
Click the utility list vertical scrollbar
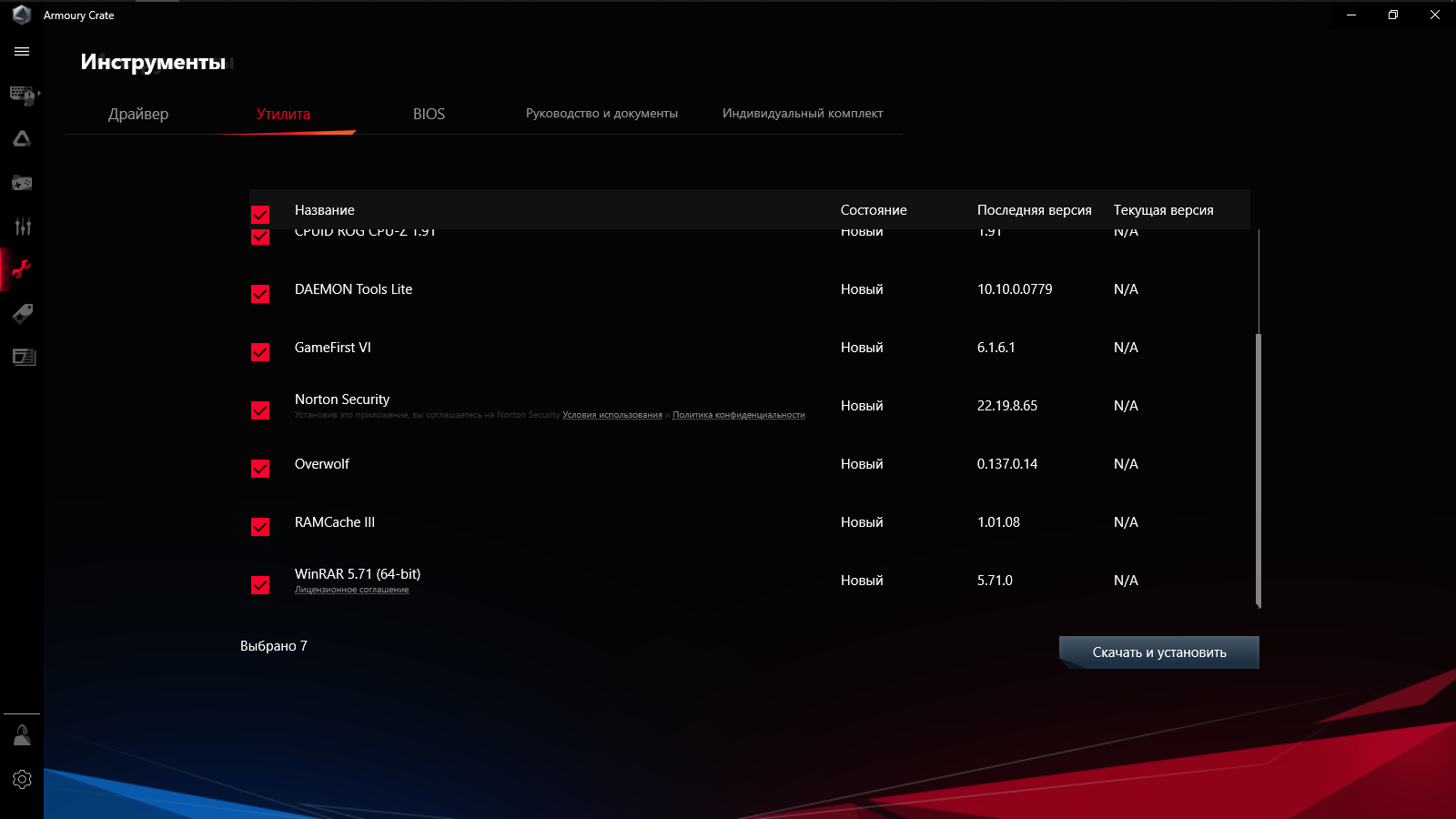tap(1259, 470)
